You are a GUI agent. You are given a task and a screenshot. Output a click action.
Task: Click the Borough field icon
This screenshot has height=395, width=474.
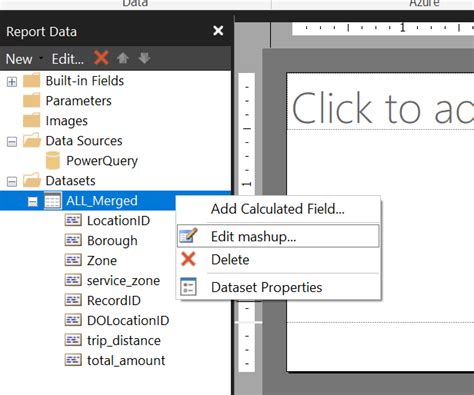click(x=73, y=240)
